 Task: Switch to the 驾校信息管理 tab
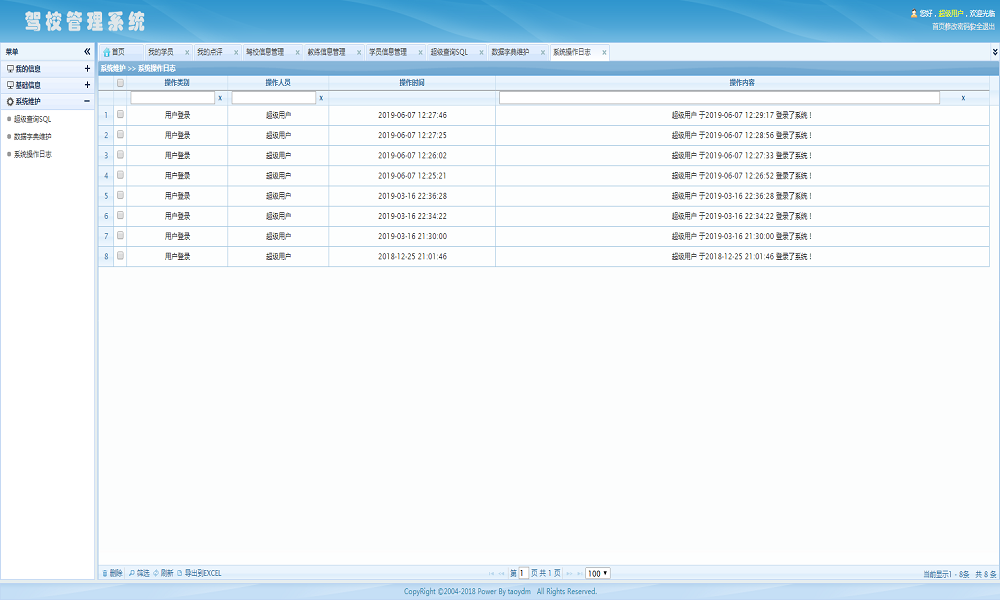pyautogui.click(x=264, y=52)
